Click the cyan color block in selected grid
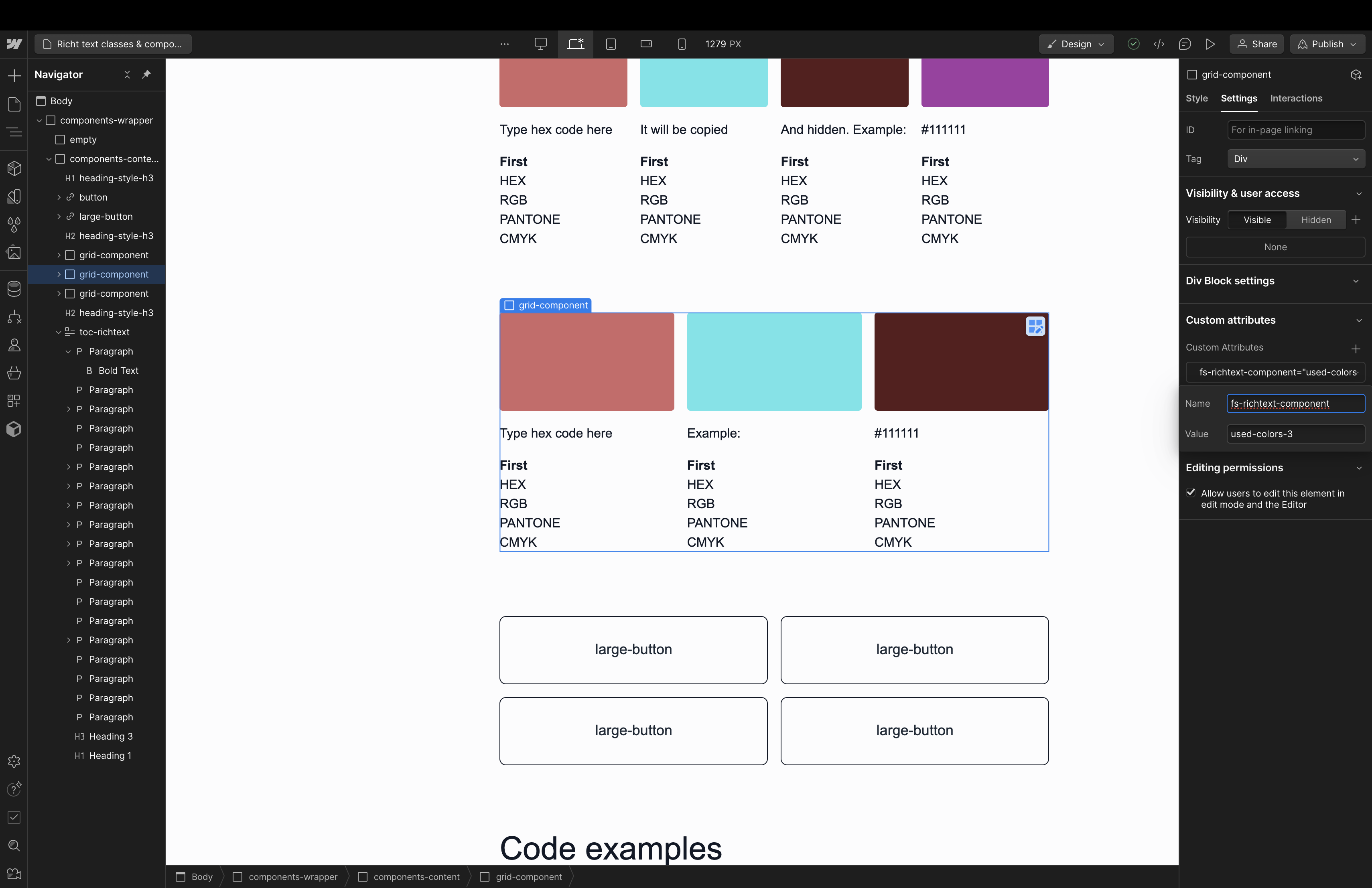Image resolution: width=1372 pixels, height=888 pixels. [x=774, y=362]
